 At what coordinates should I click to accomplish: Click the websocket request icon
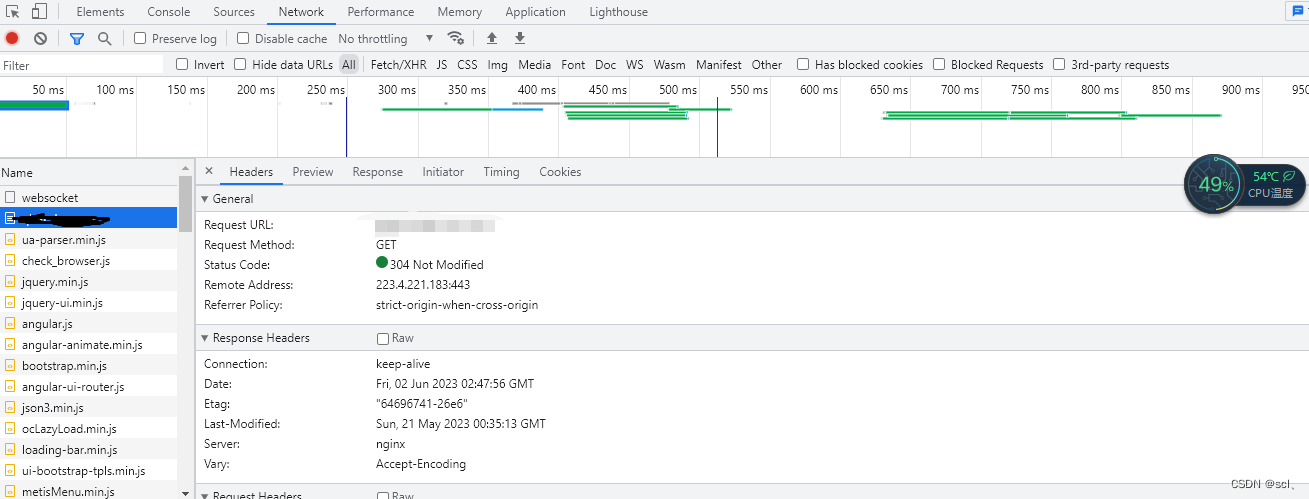click(10, 198)
